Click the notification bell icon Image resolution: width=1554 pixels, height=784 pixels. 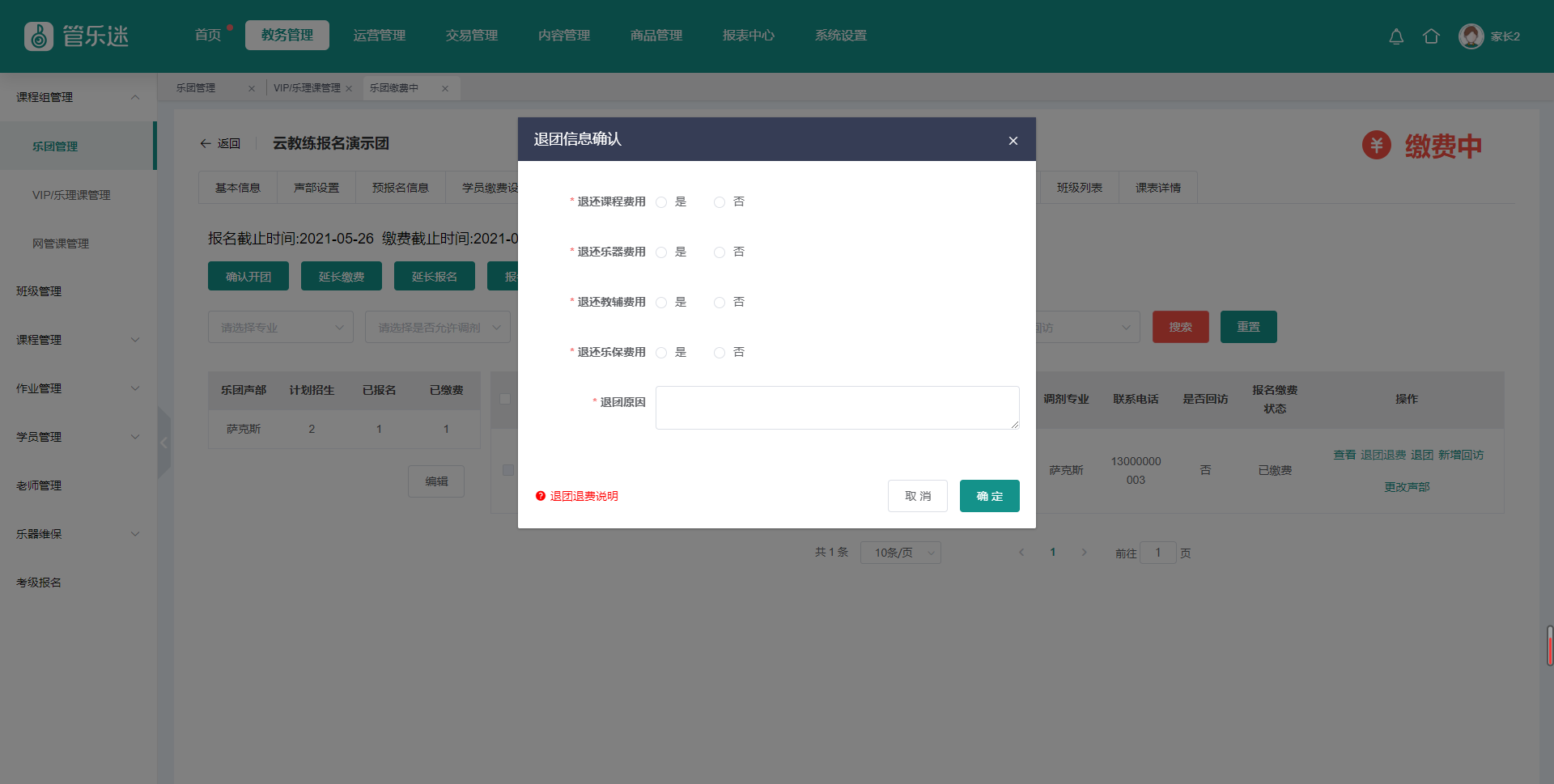point(1396,36)
